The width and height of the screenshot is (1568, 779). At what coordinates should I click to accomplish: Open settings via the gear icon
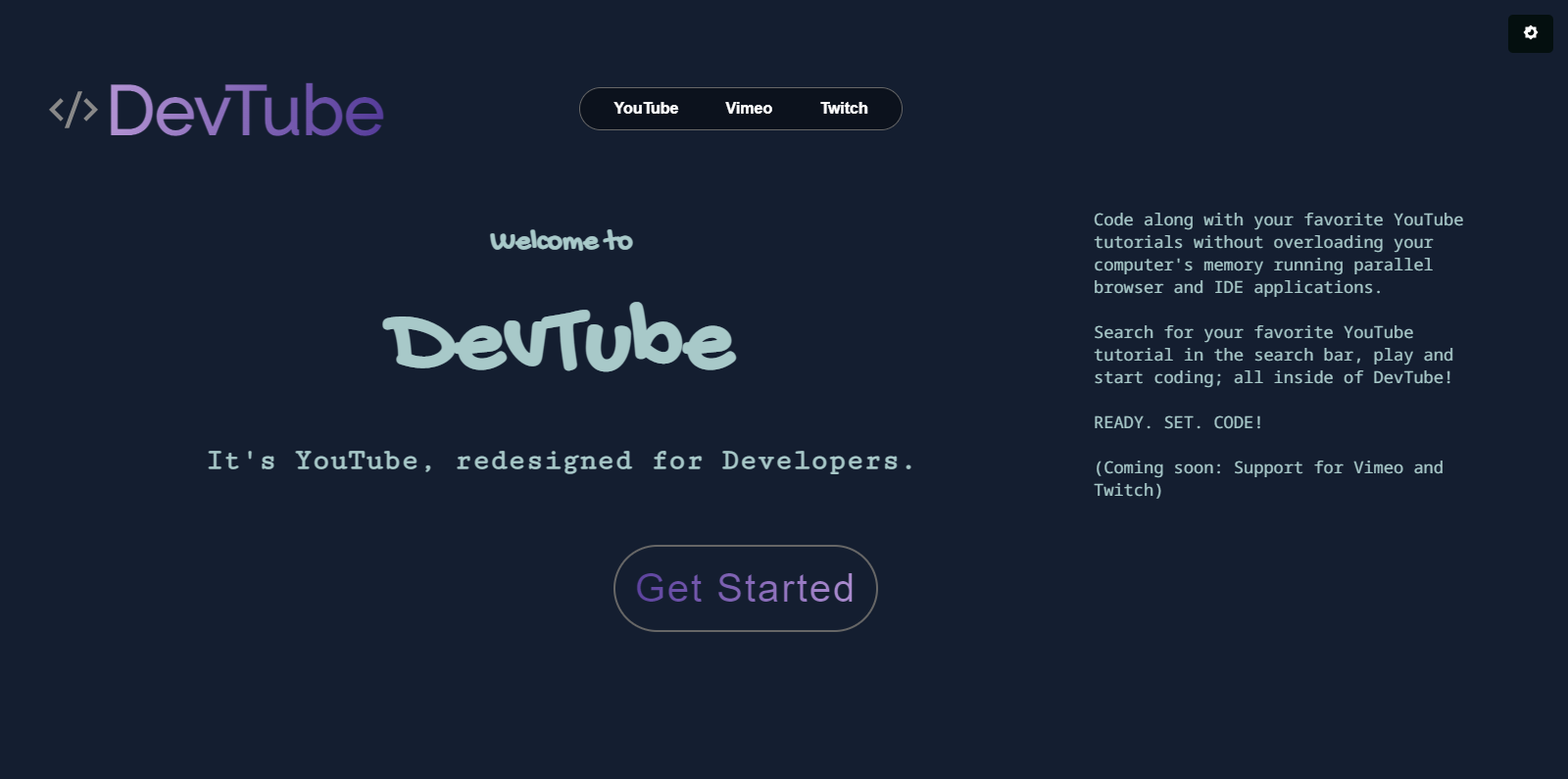coord(1530,33)
